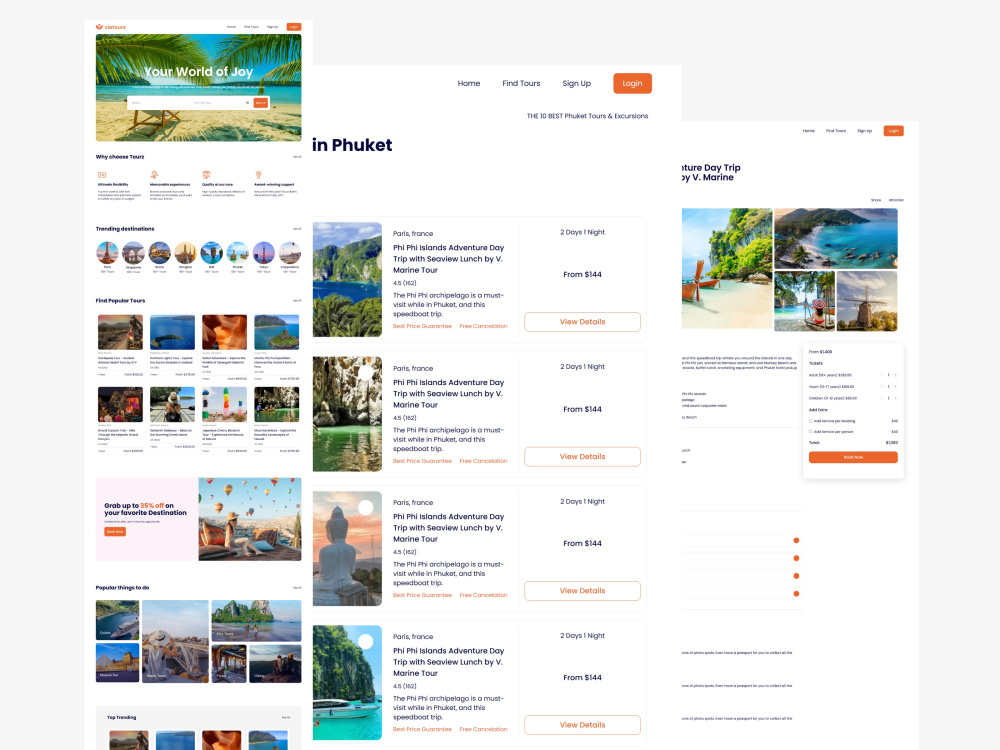The width and height of the screenshot is (1000, 750).
Task: Open Home on the Phuket listing page
Action: [x=469, y=84]
